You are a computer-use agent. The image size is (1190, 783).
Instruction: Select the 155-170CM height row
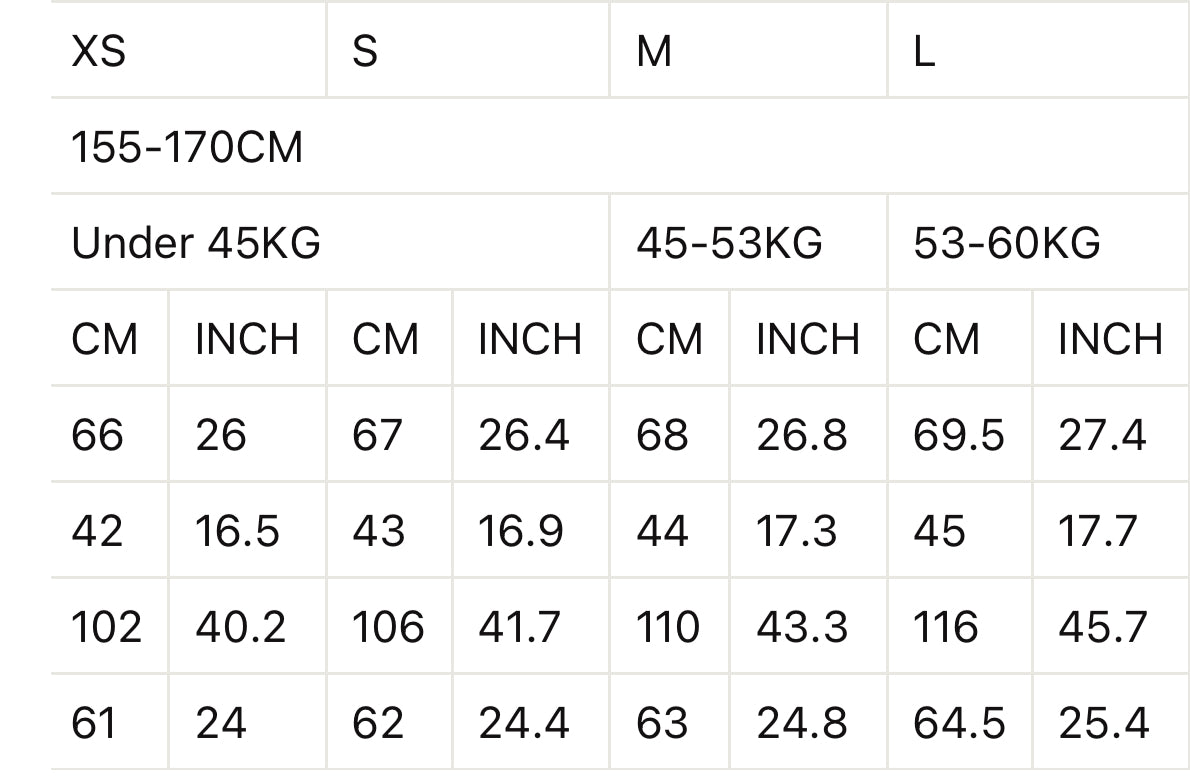point(187,148)
